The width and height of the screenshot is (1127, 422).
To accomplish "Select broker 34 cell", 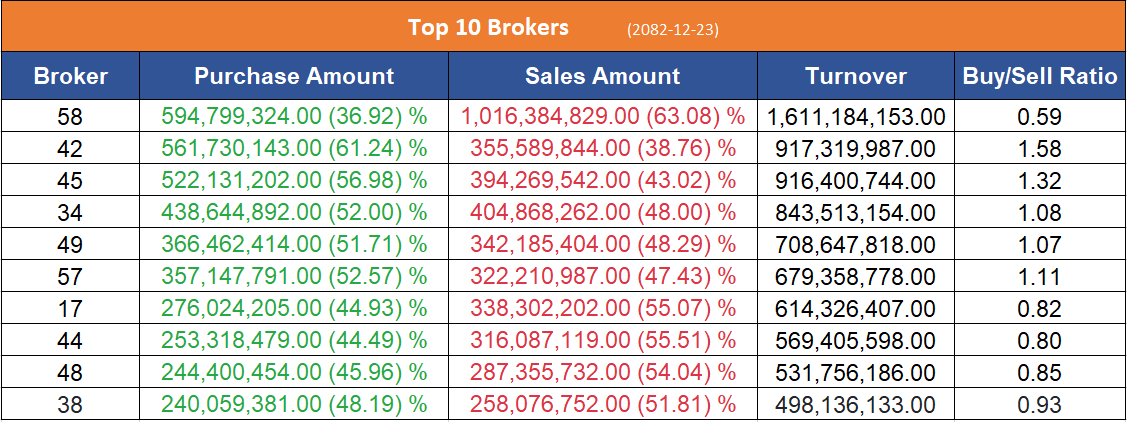I will 70,213.
